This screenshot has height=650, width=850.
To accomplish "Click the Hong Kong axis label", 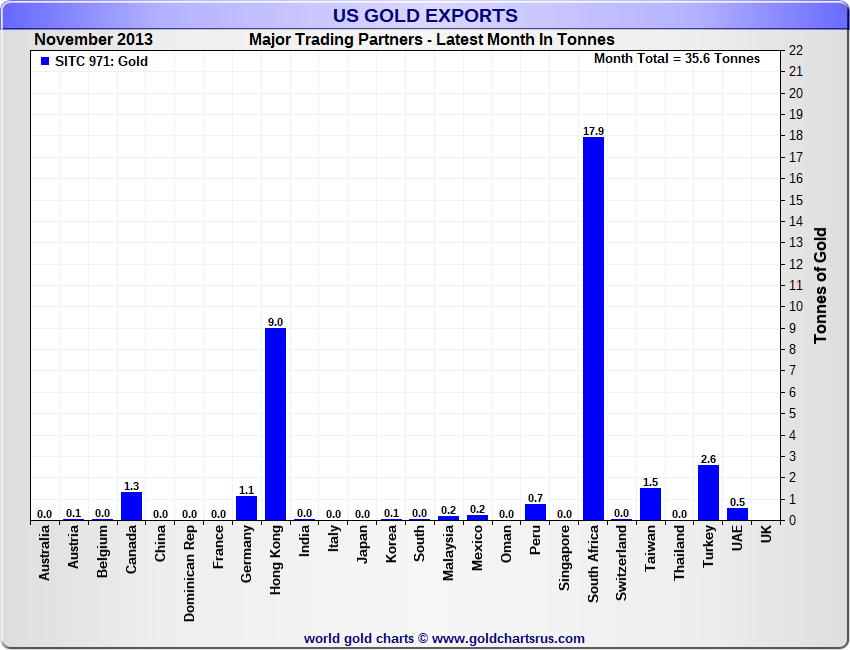I will [x=275, y=559].
